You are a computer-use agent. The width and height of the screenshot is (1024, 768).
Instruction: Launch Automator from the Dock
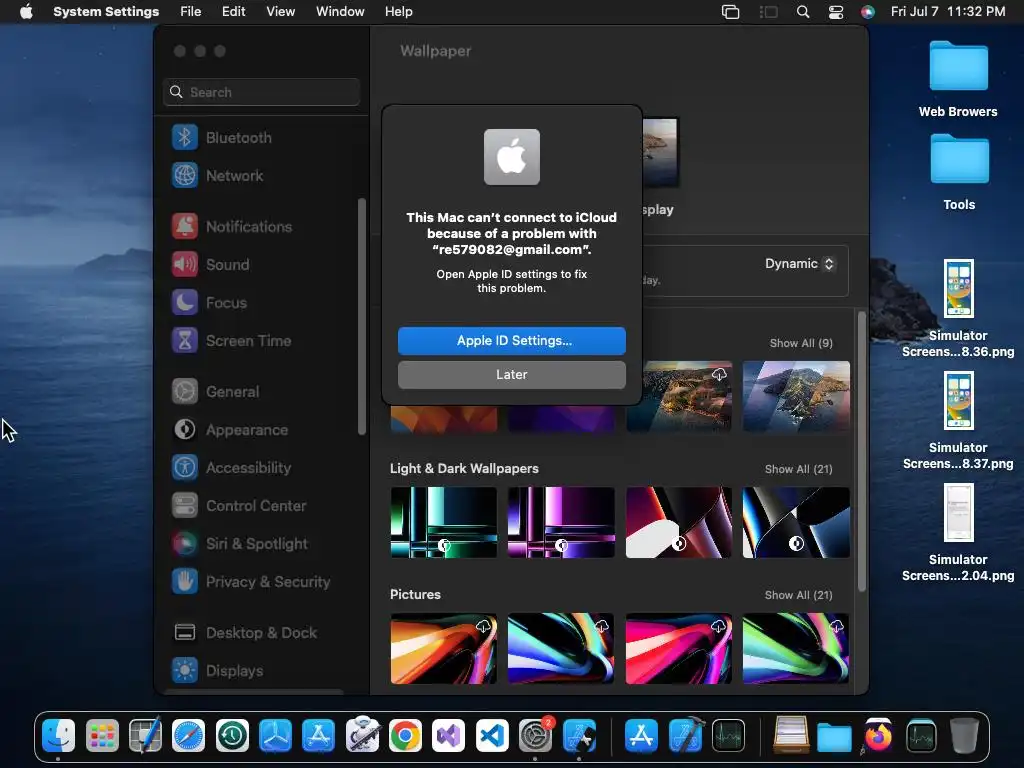(362, 736)
